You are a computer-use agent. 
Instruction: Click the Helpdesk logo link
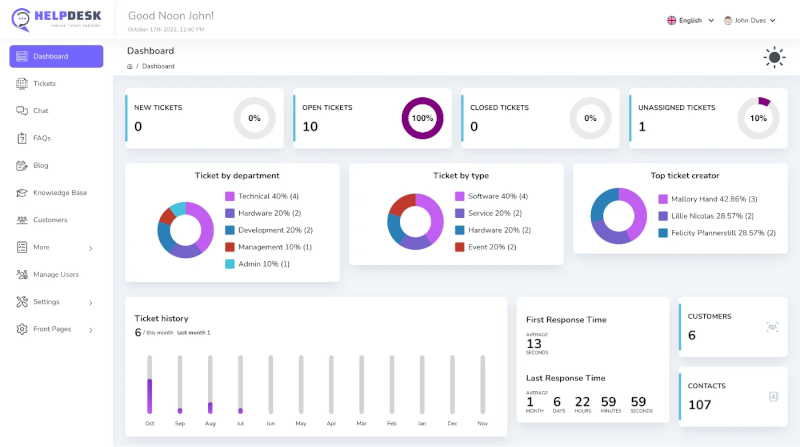click(56, 20)
